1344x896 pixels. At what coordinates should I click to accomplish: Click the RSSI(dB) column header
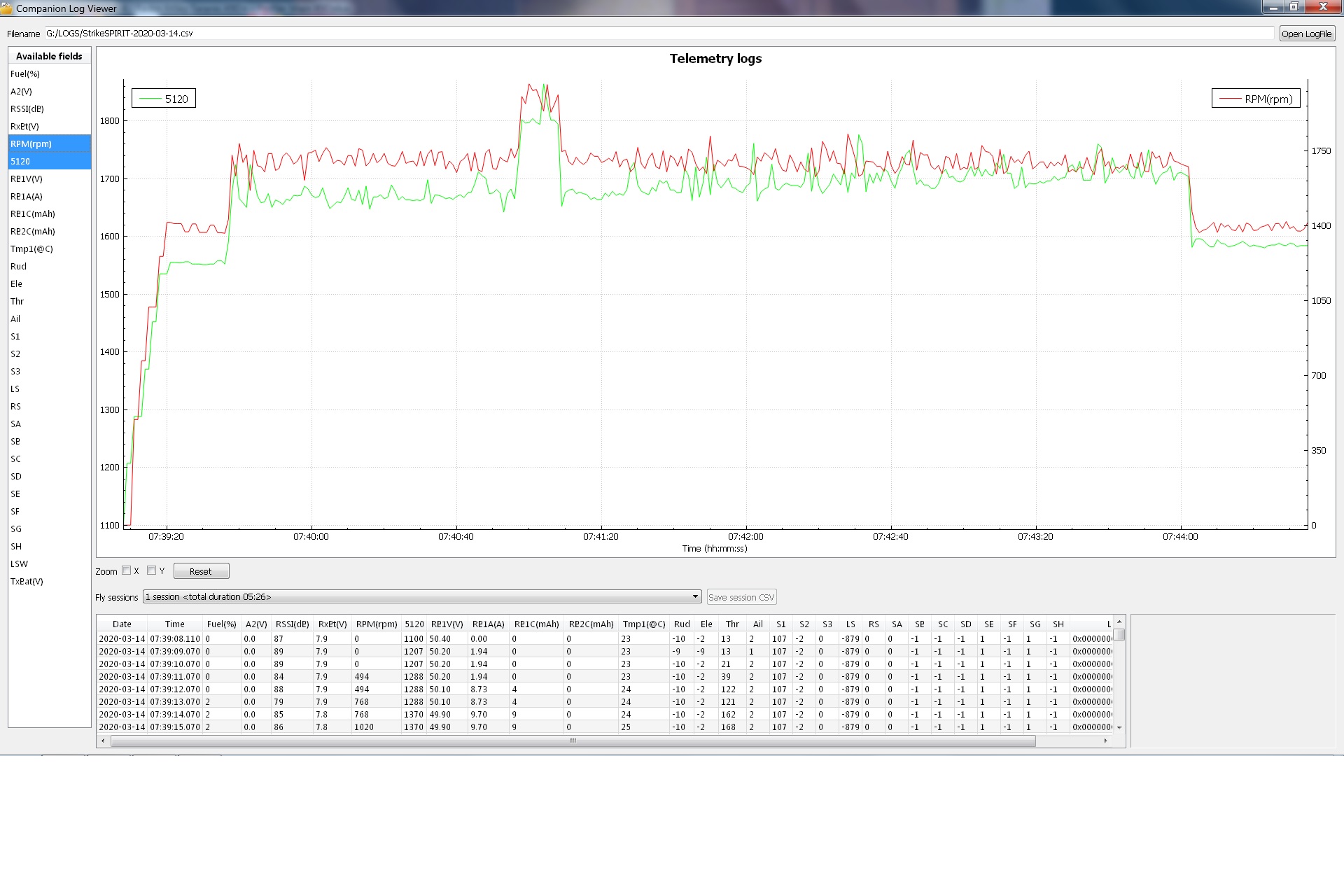pos(292,624)
